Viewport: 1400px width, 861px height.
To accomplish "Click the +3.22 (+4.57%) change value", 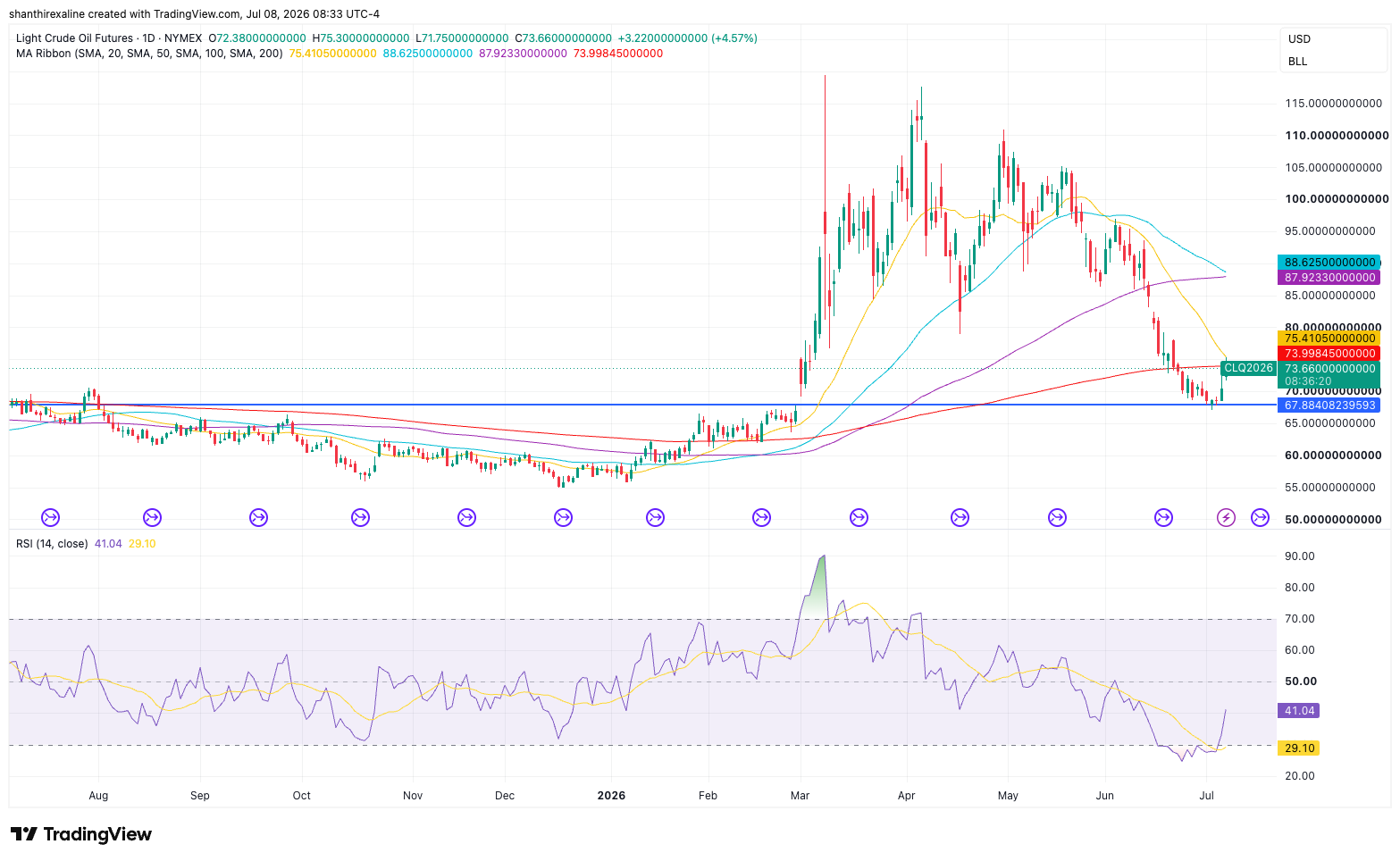I will click(688, 38).
